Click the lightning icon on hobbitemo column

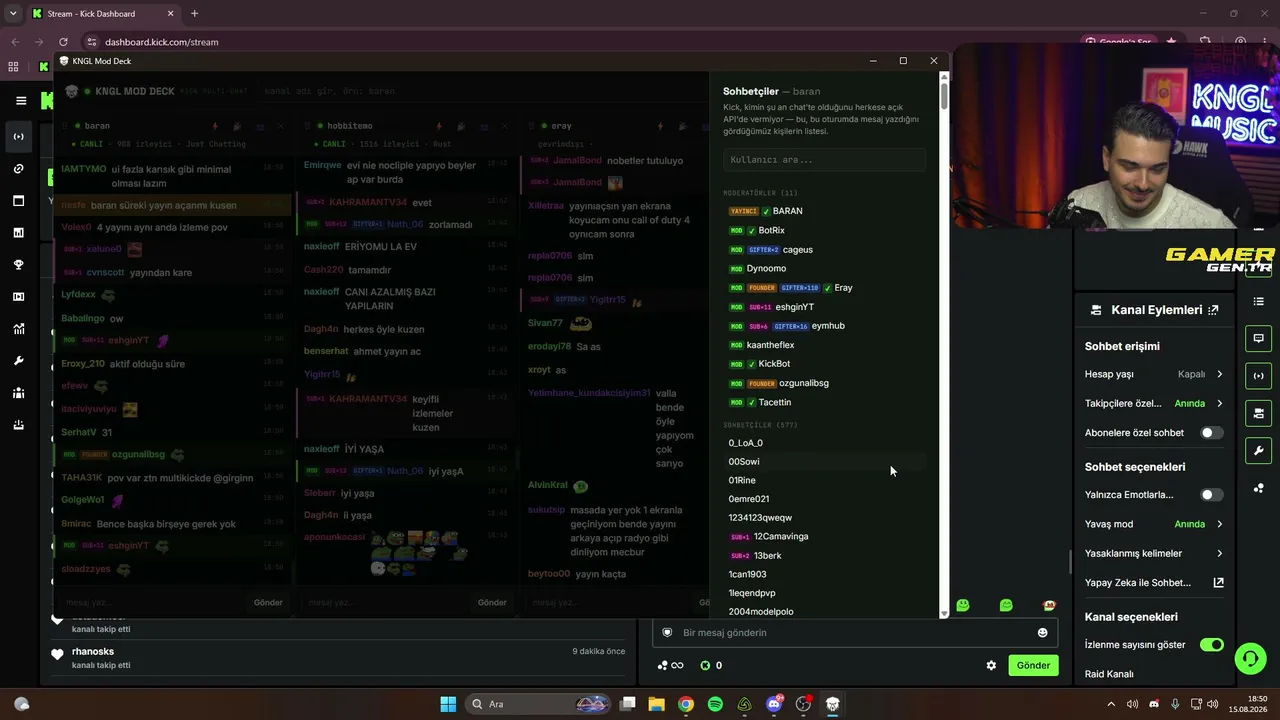[x=439, y=126]
